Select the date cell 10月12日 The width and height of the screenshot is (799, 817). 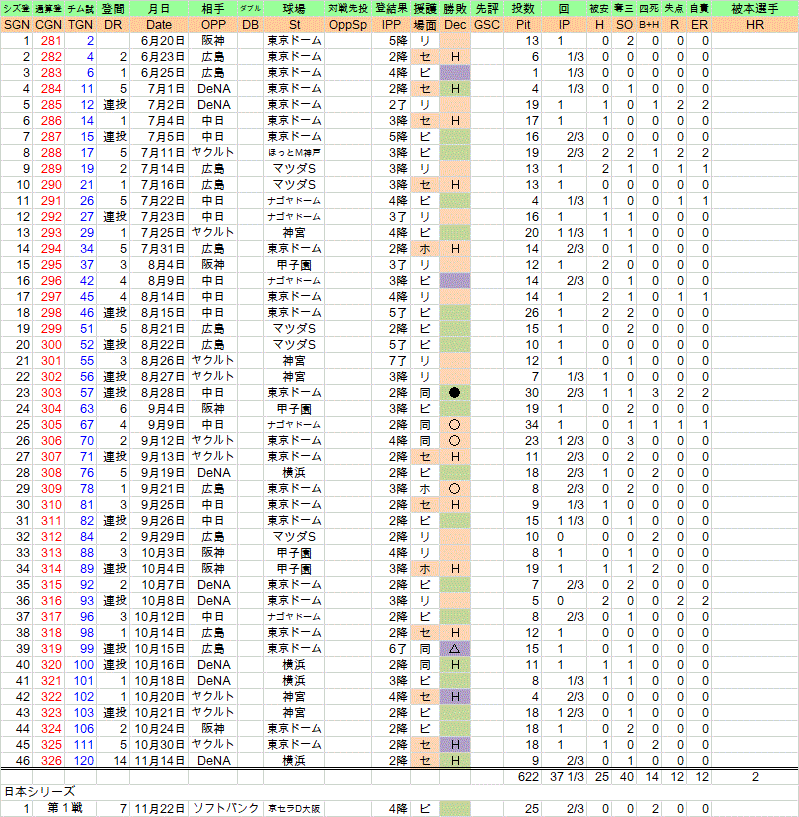(159, 617)
